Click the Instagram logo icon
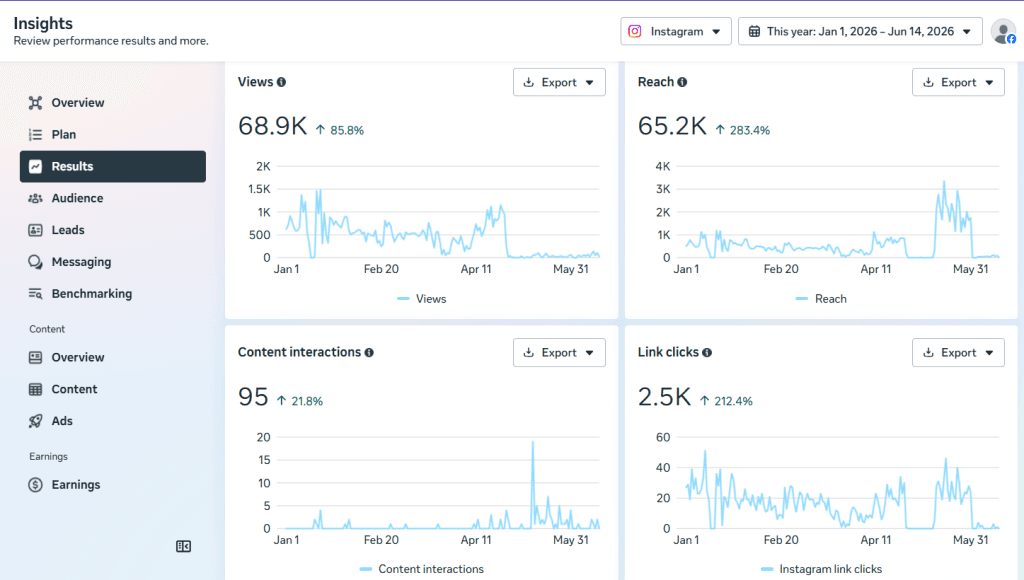The height and width of the screenshot is (580, 1024). (635, 31)
